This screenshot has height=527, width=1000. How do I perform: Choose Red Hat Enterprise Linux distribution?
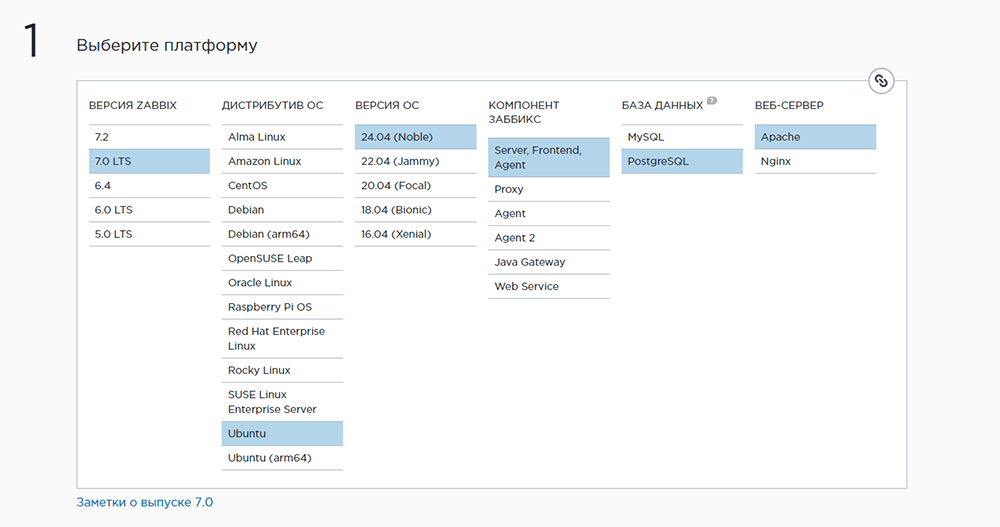282,339
